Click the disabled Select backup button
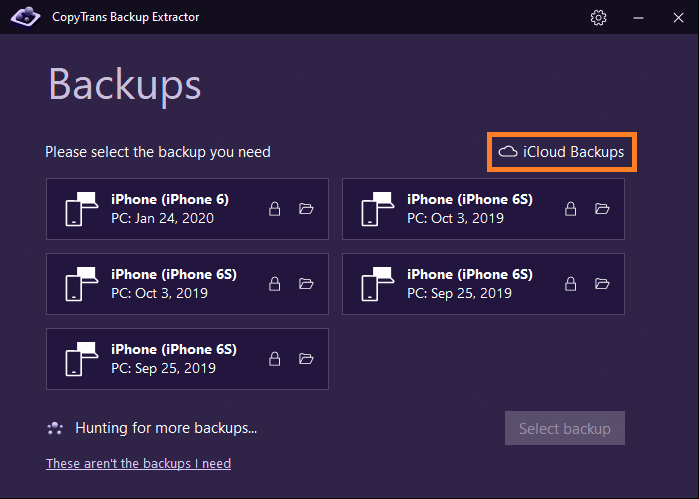 point(564,428)
